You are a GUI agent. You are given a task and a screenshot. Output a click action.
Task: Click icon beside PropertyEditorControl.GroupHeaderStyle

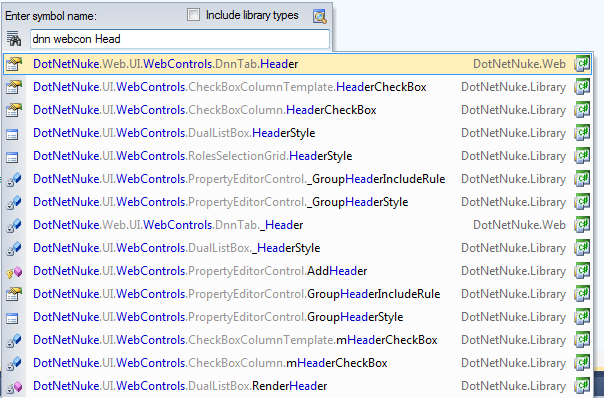(12, 318)
